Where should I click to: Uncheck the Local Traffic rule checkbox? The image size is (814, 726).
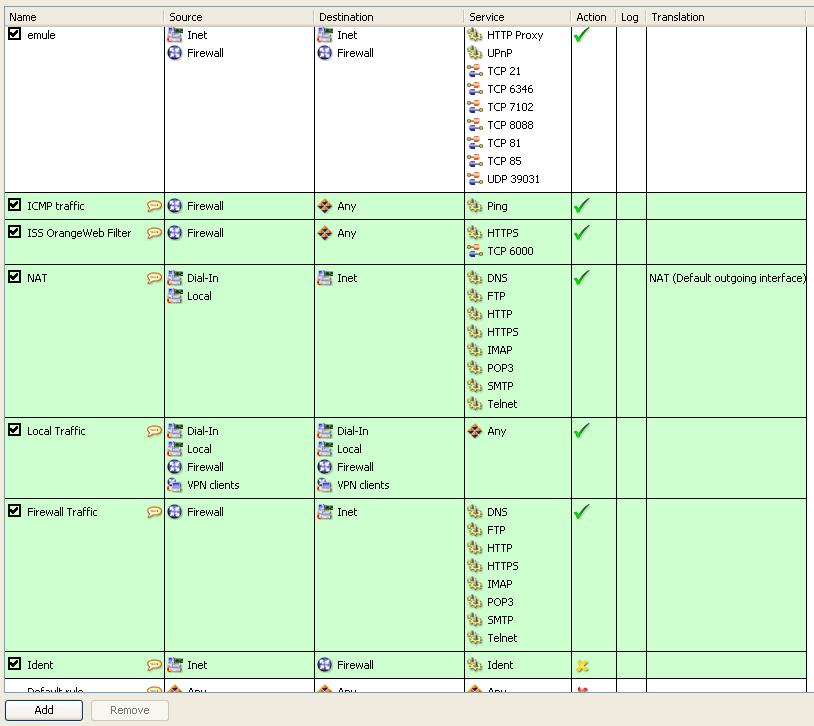coord(15,431)
